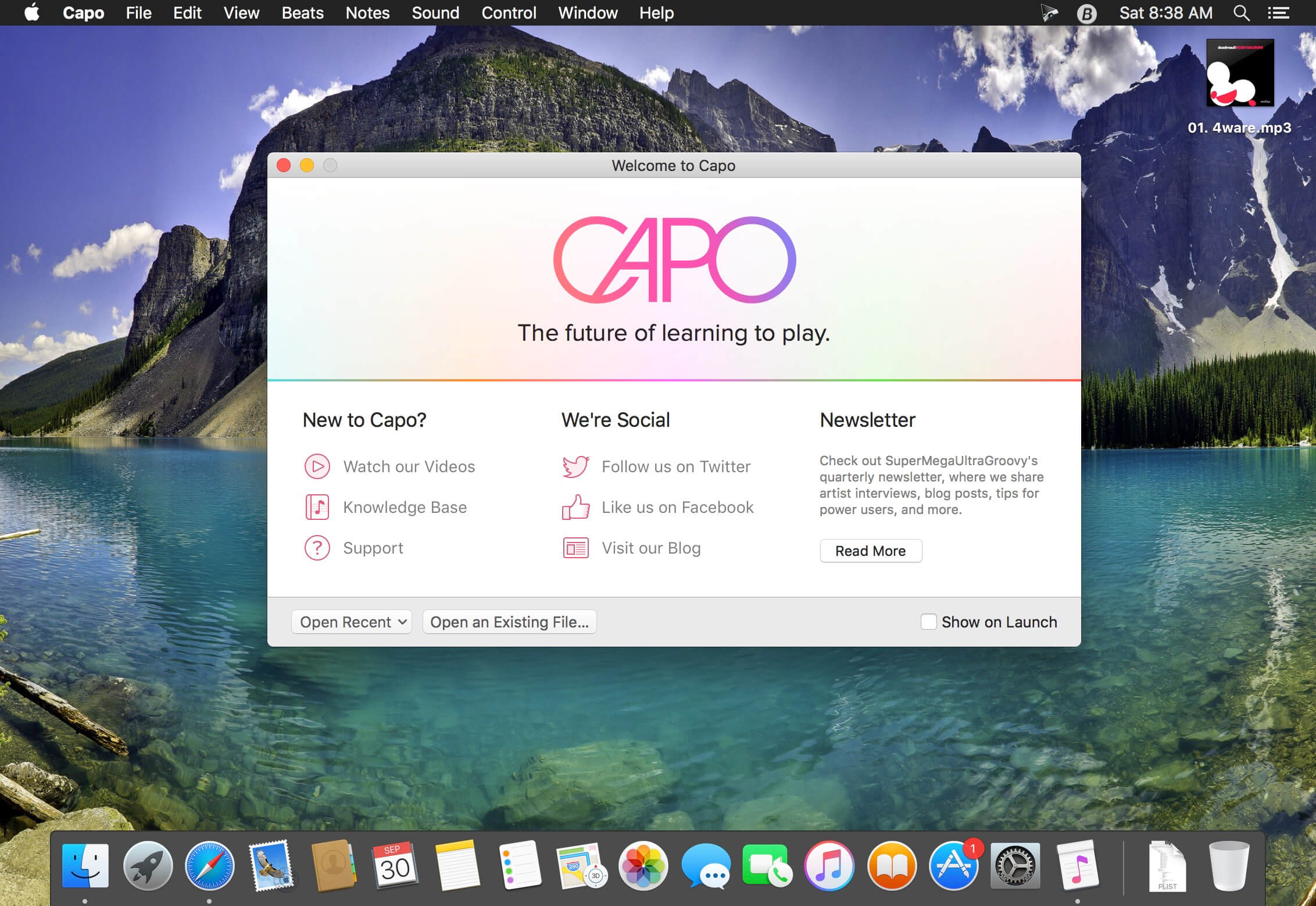Minimize the Welcome to Capo window
The image size is (1316, 906).
coord(307,165)
